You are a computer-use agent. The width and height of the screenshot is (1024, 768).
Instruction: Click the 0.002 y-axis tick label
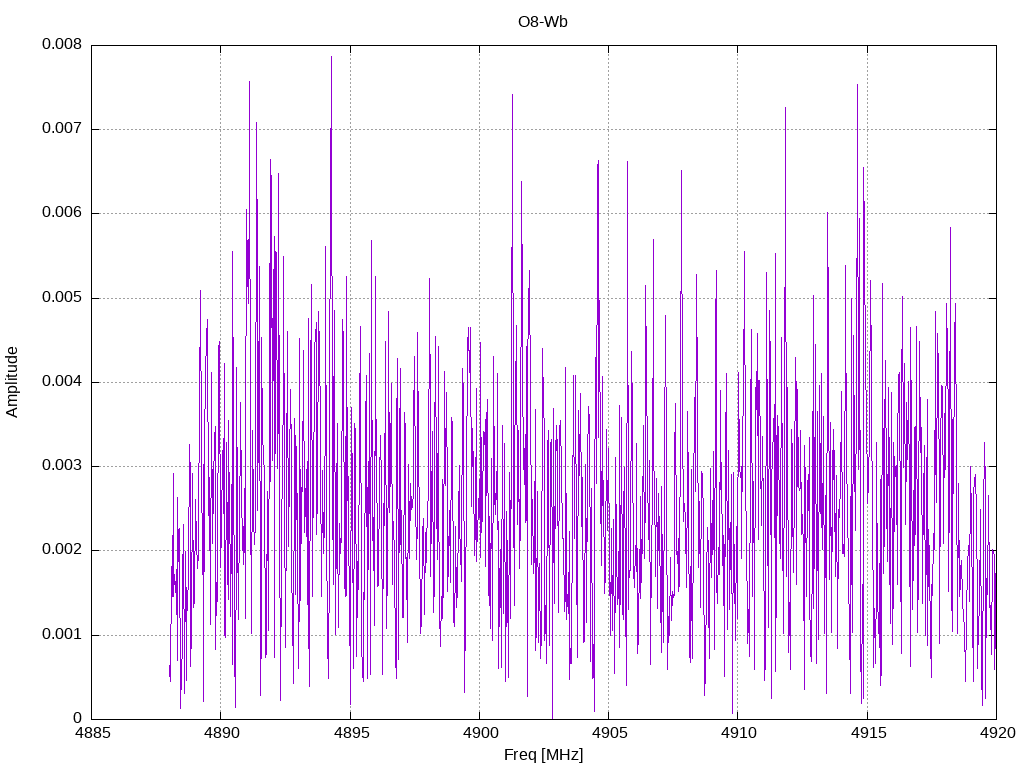(x=62, y=549)
